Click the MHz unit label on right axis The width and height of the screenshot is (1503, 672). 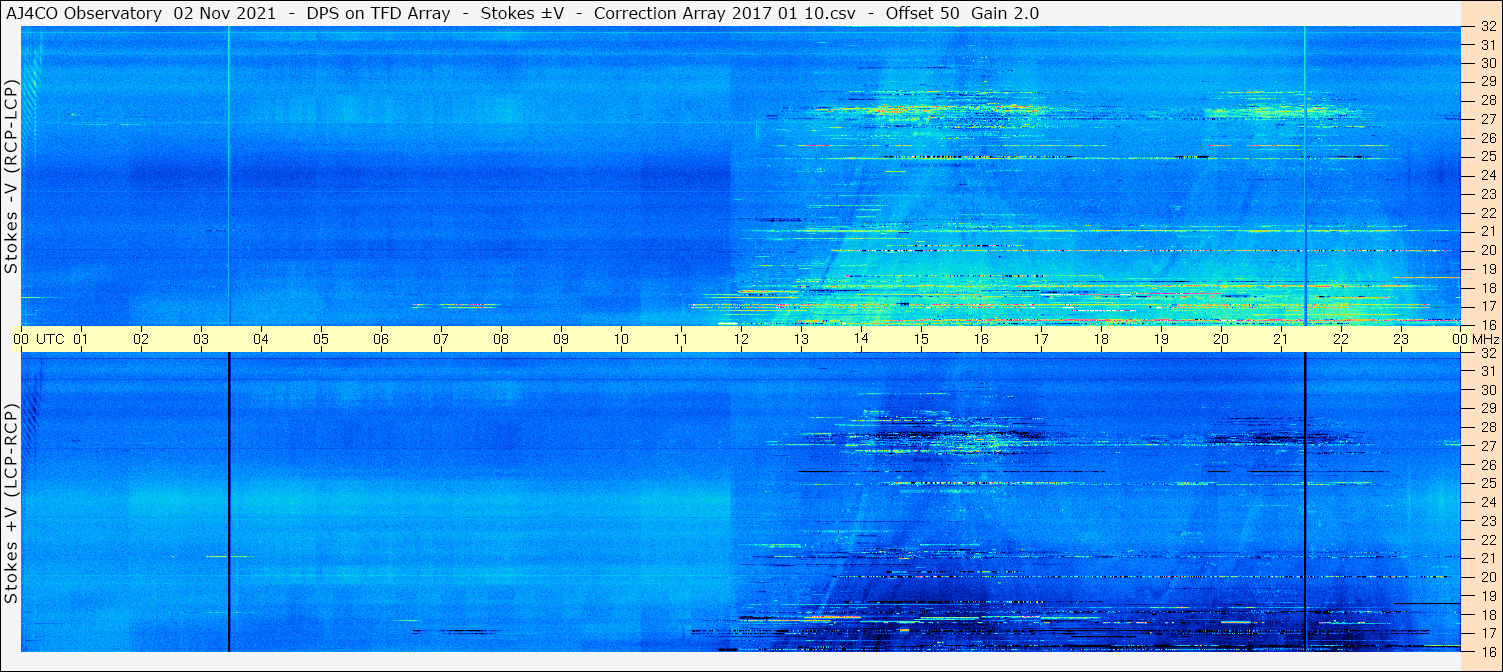[x=1486, y=339]
